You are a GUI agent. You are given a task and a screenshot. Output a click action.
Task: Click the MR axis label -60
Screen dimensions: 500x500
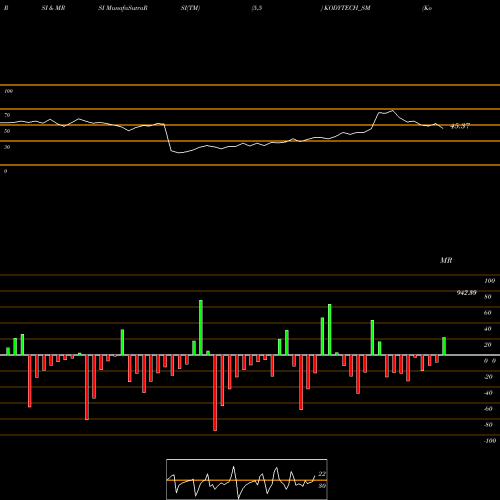point(488,409)
